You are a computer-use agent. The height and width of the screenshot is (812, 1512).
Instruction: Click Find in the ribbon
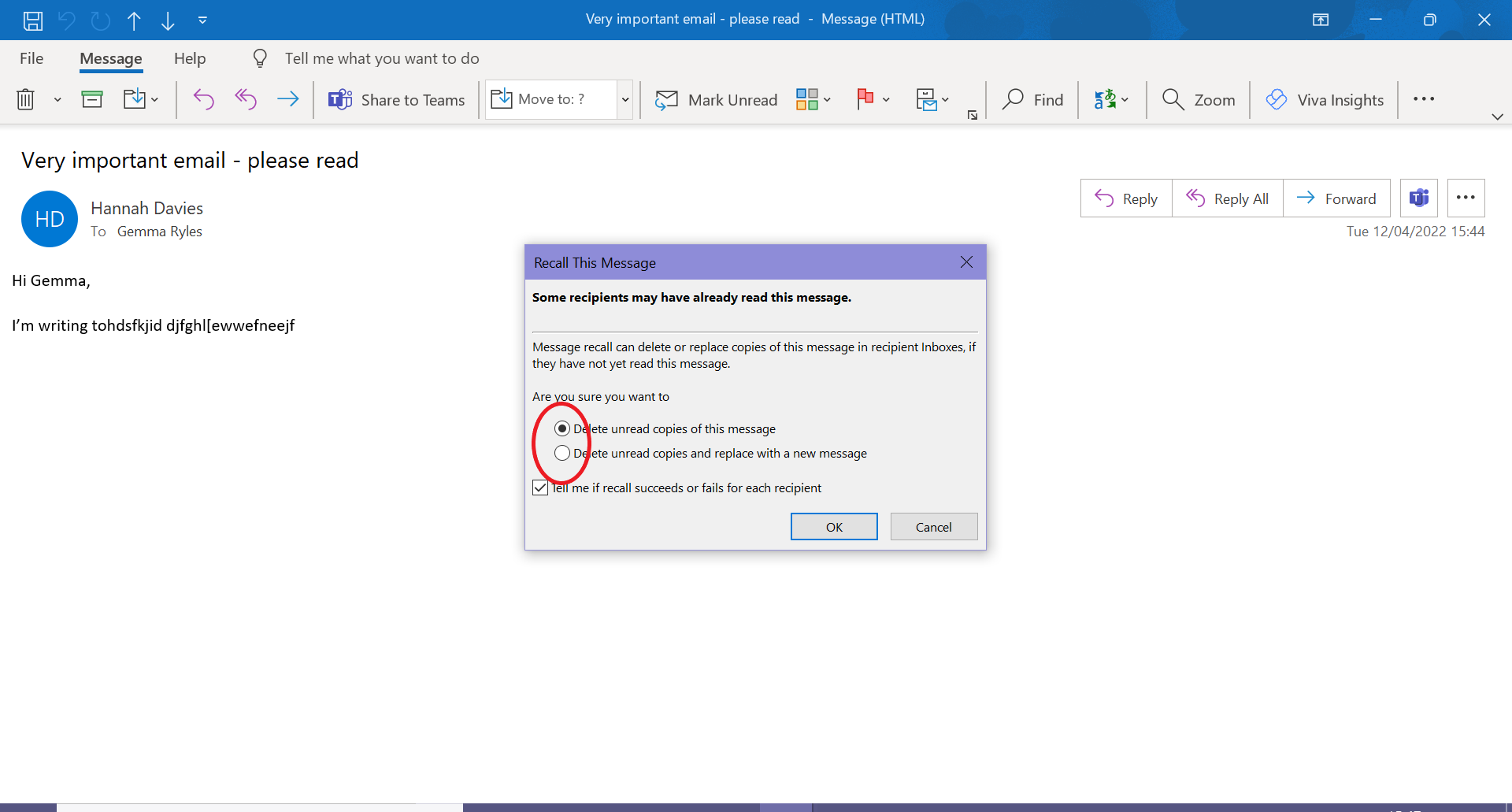1032,100
